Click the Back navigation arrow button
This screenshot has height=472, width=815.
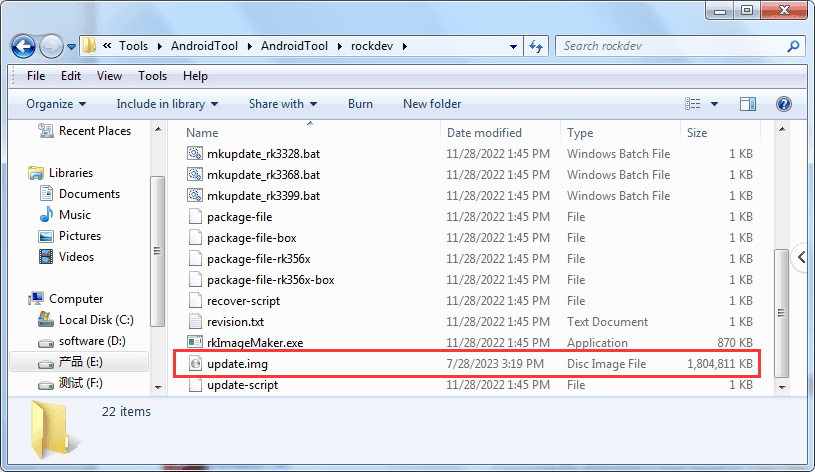coord(24,46)
